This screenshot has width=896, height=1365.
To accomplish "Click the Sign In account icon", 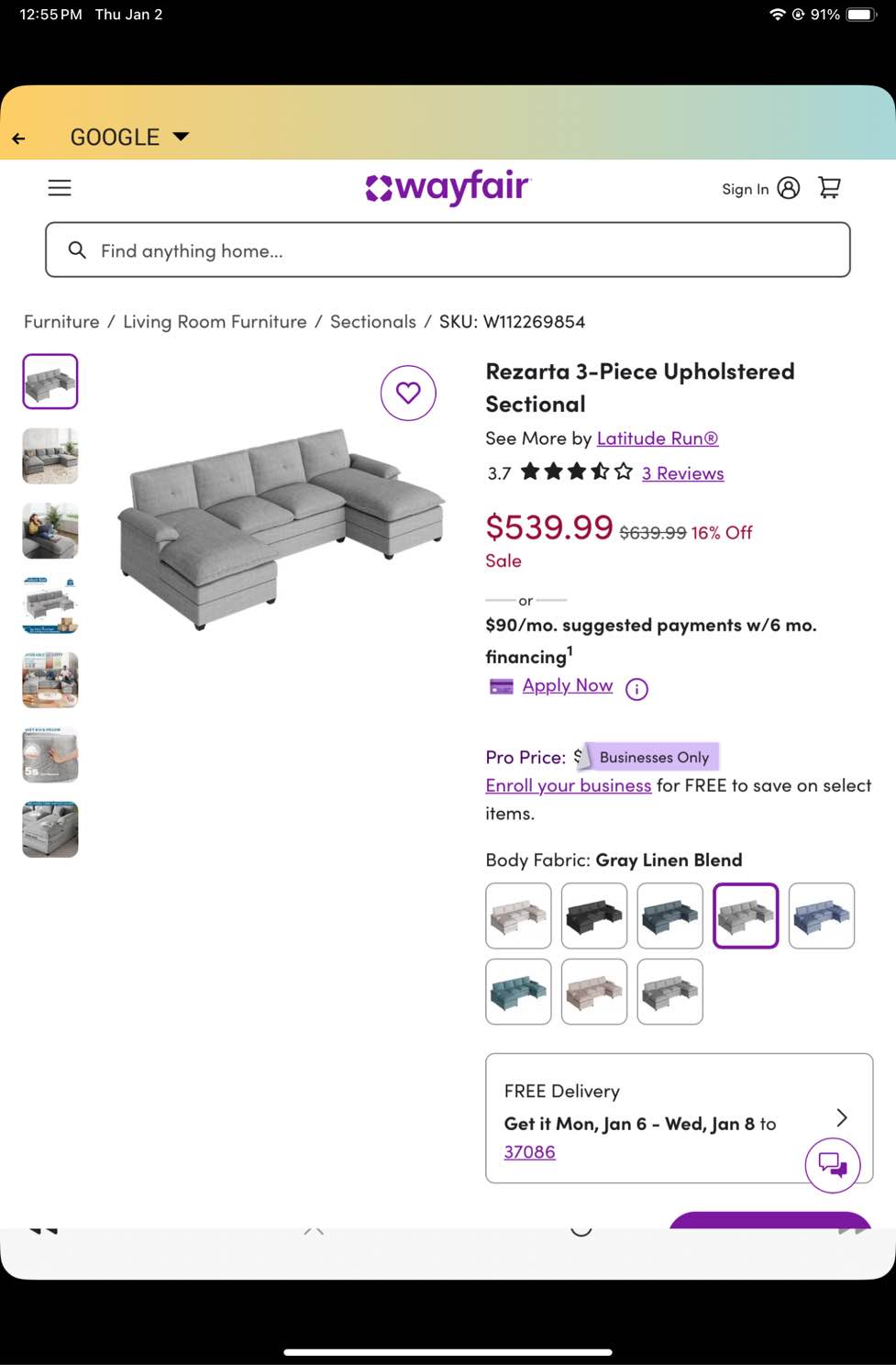I will click(x=789, y=187).
